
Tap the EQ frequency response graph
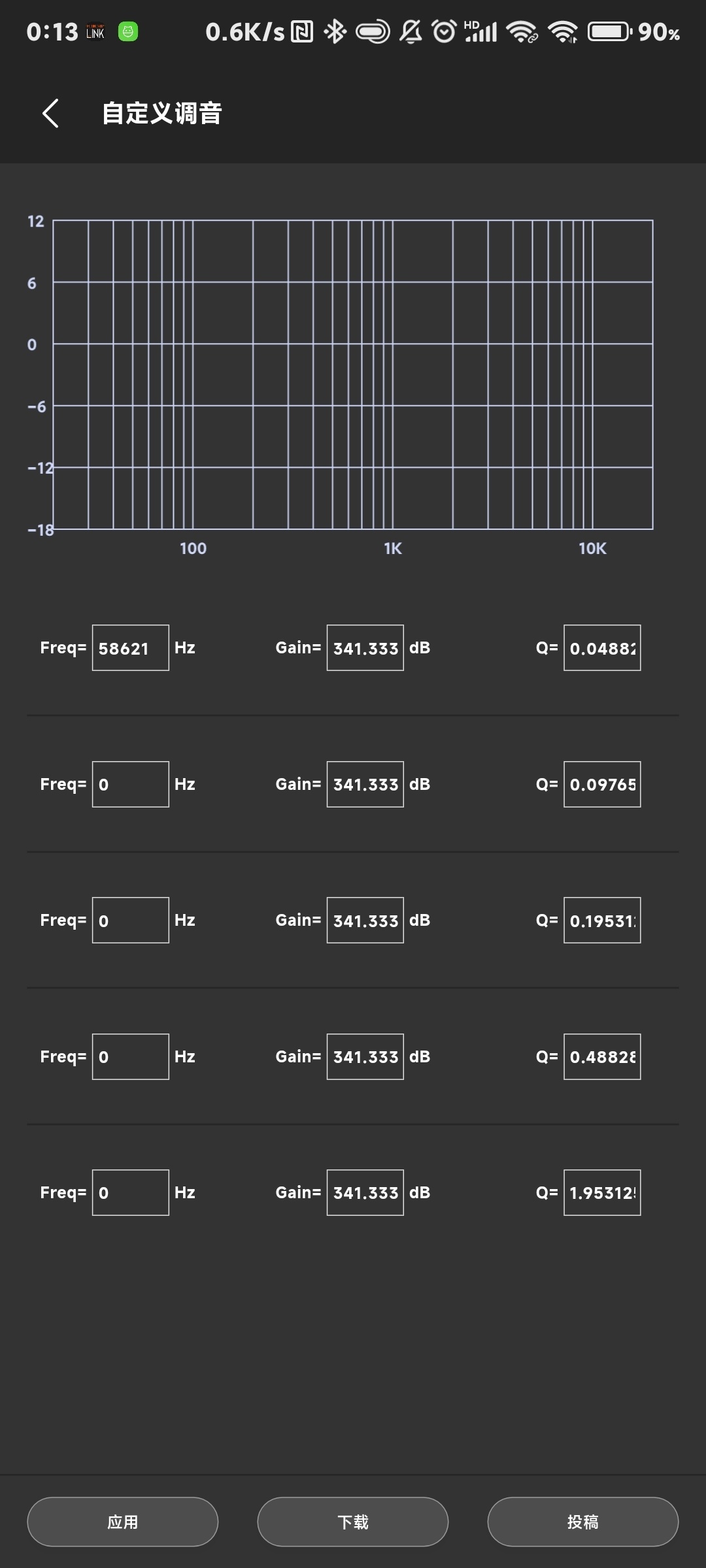pyautogui.click(x=353, y=374)
